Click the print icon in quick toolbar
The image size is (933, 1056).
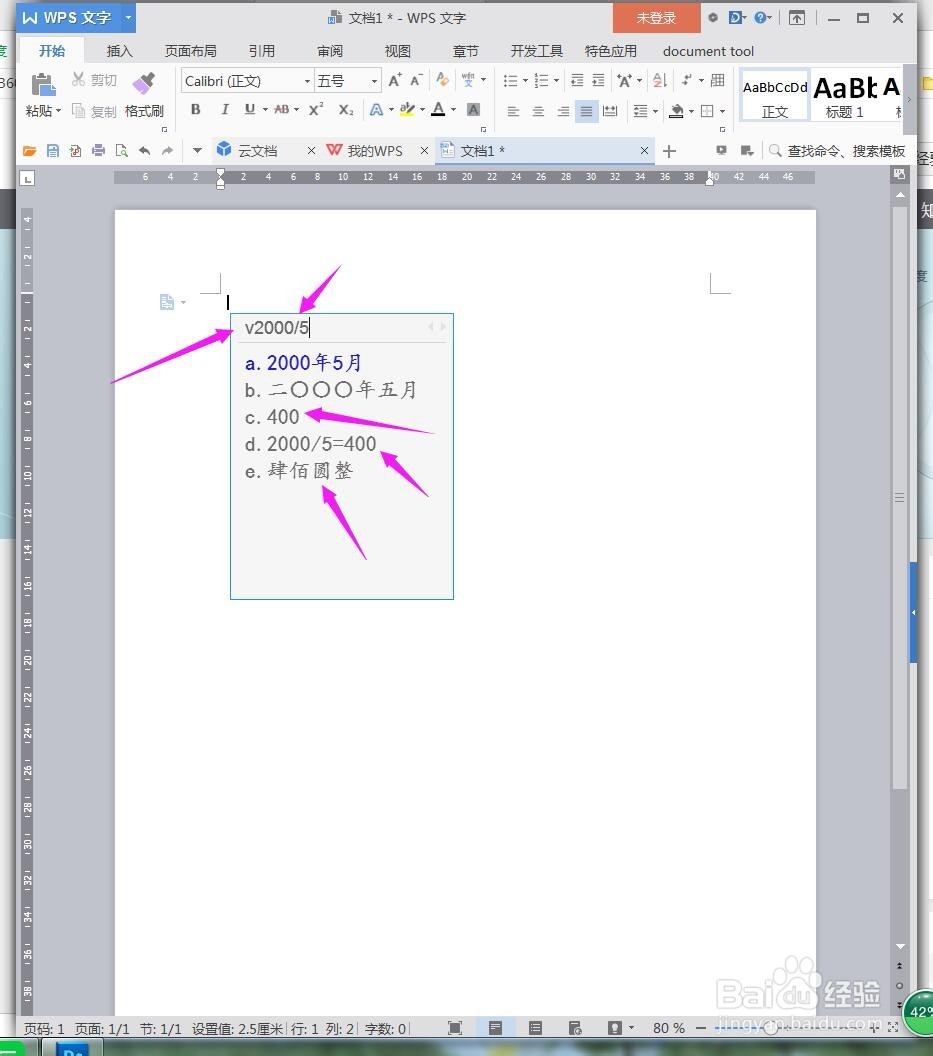coord(98,151)
